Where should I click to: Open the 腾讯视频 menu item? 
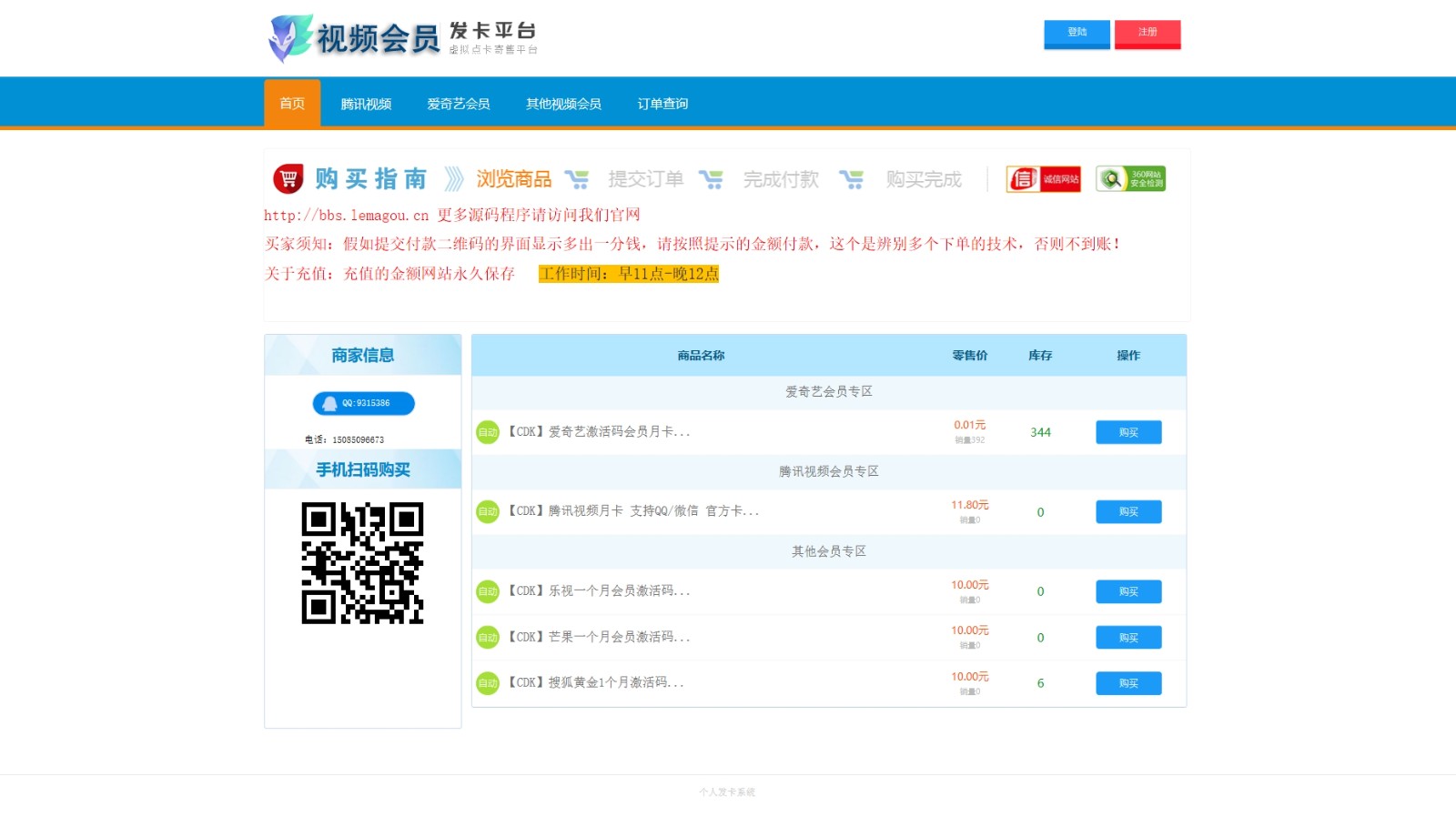click(x=366, y=104)
